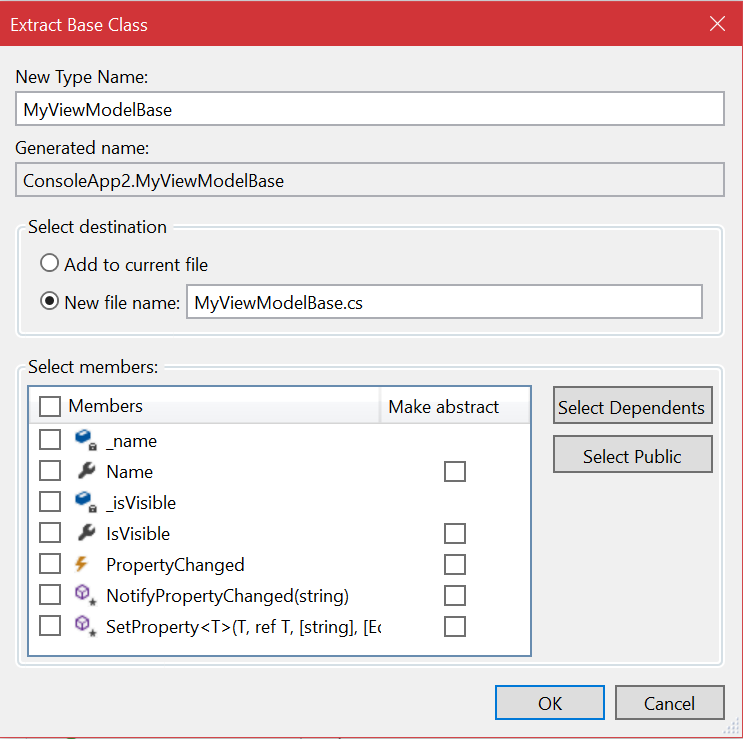
Task: Select the PropertyChanged member checkbox
Action: point(50,564)
